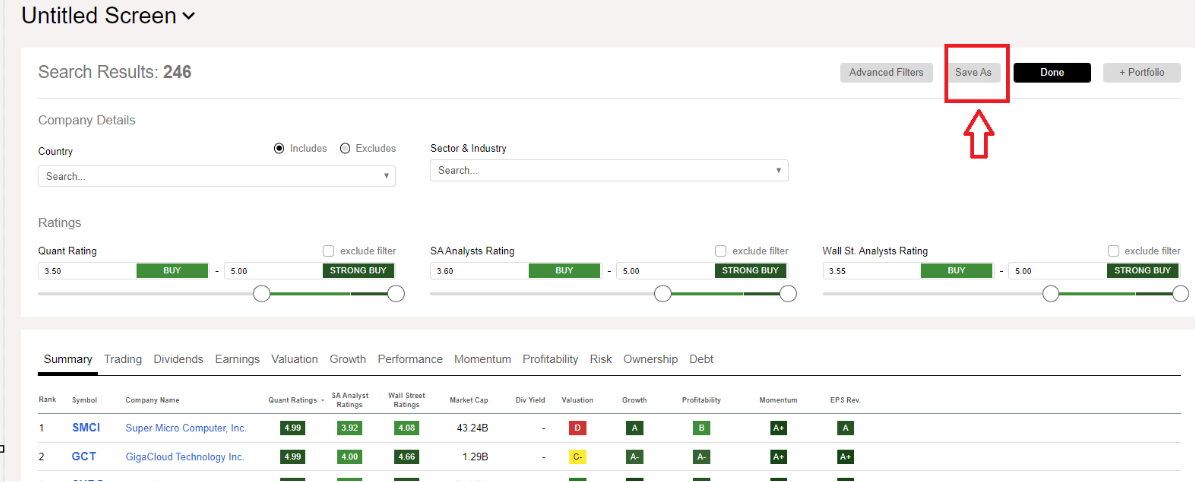Switch to the Trading tab
The width and height of the screenshot is (1195, 482).
click(123, 359)
